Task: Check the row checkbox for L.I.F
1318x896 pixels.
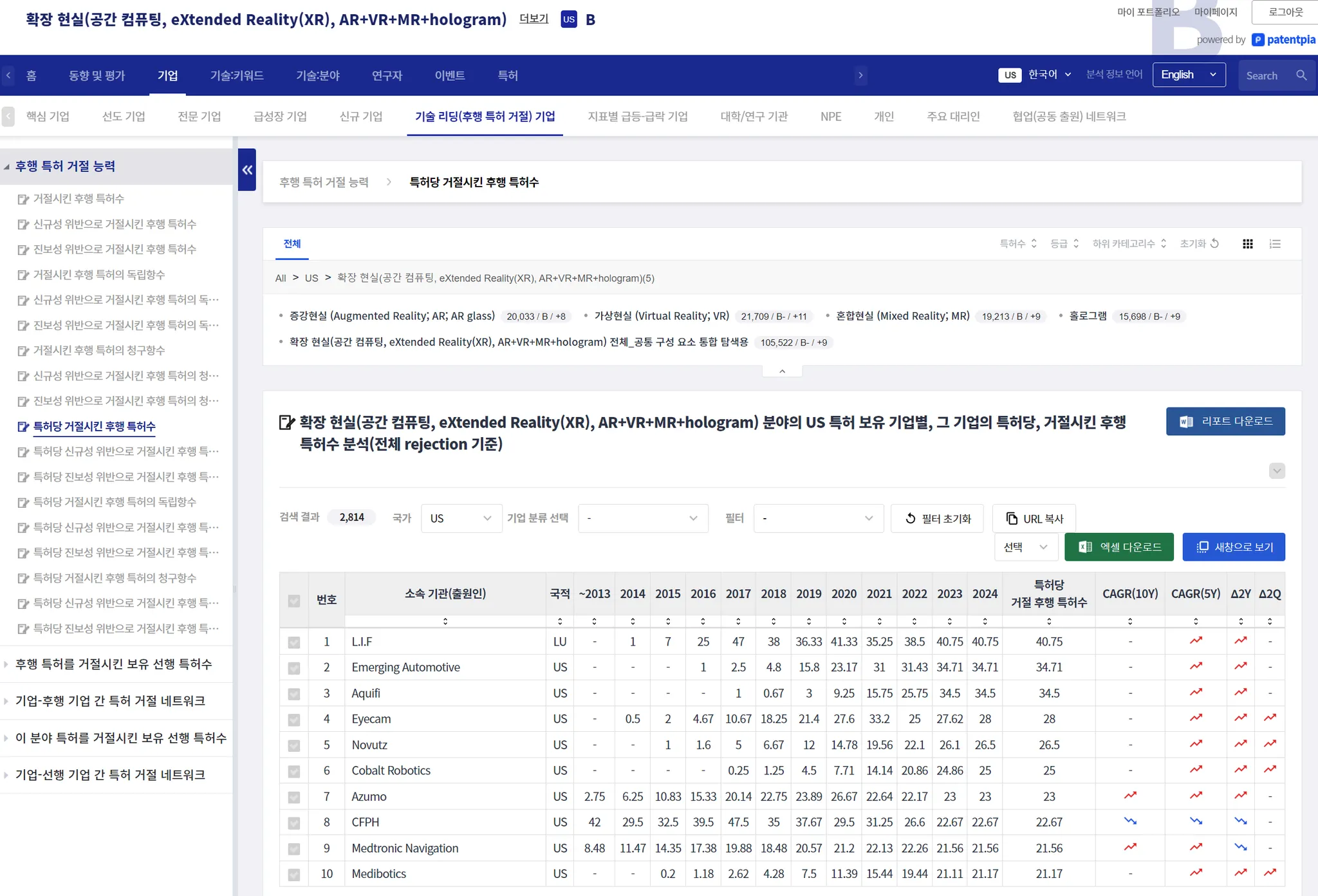Action: 294,642
